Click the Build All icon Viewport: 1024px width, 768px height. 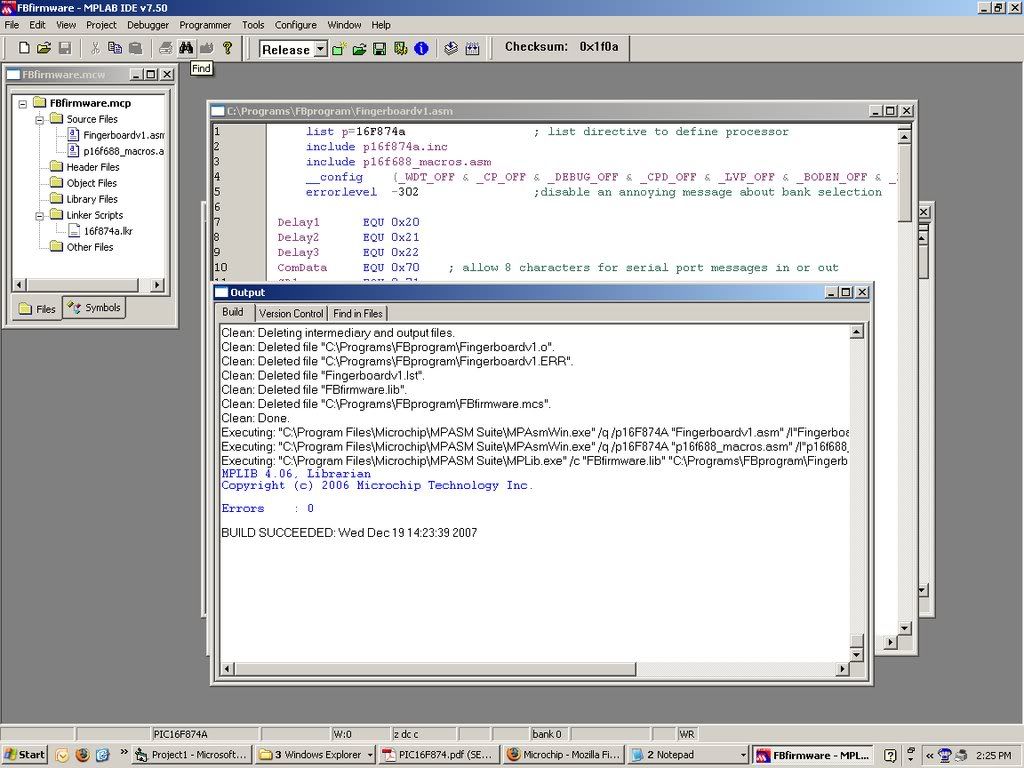(472, 48)
